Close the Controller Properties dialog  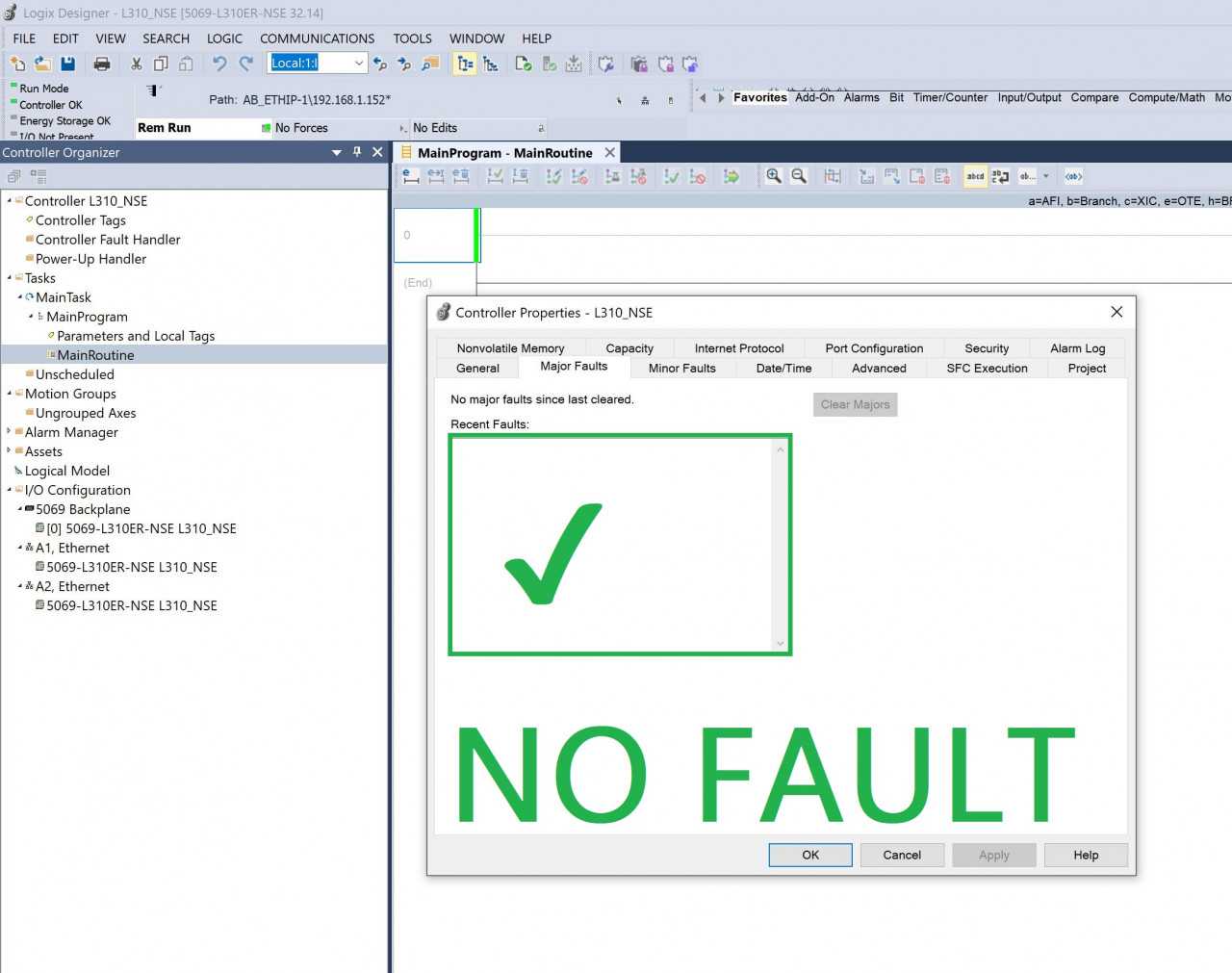[1116, 312]
